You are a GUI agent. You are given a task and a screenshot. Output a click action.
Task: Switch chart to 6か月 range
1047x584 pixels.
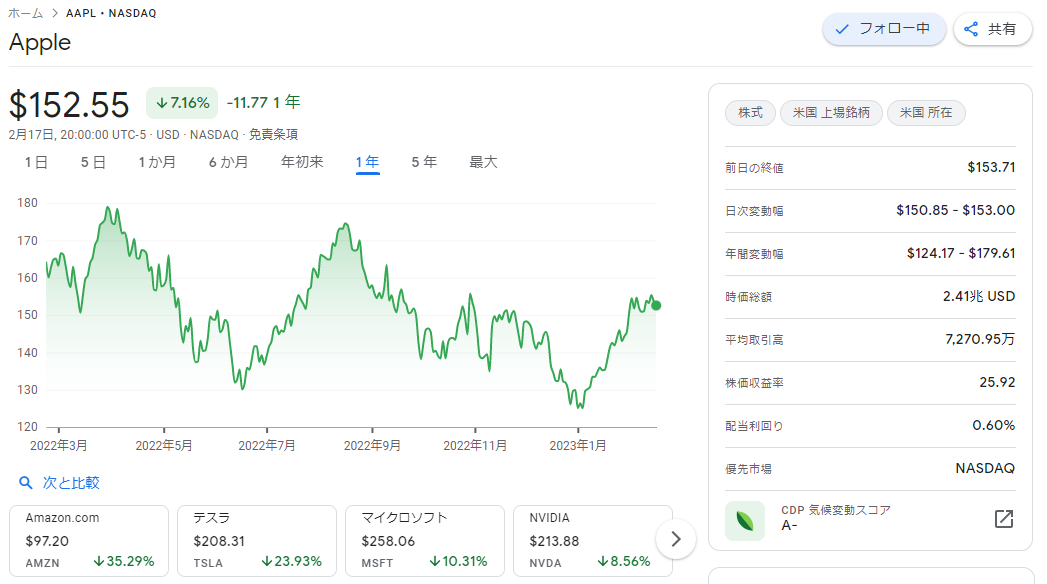coord(228,162)
